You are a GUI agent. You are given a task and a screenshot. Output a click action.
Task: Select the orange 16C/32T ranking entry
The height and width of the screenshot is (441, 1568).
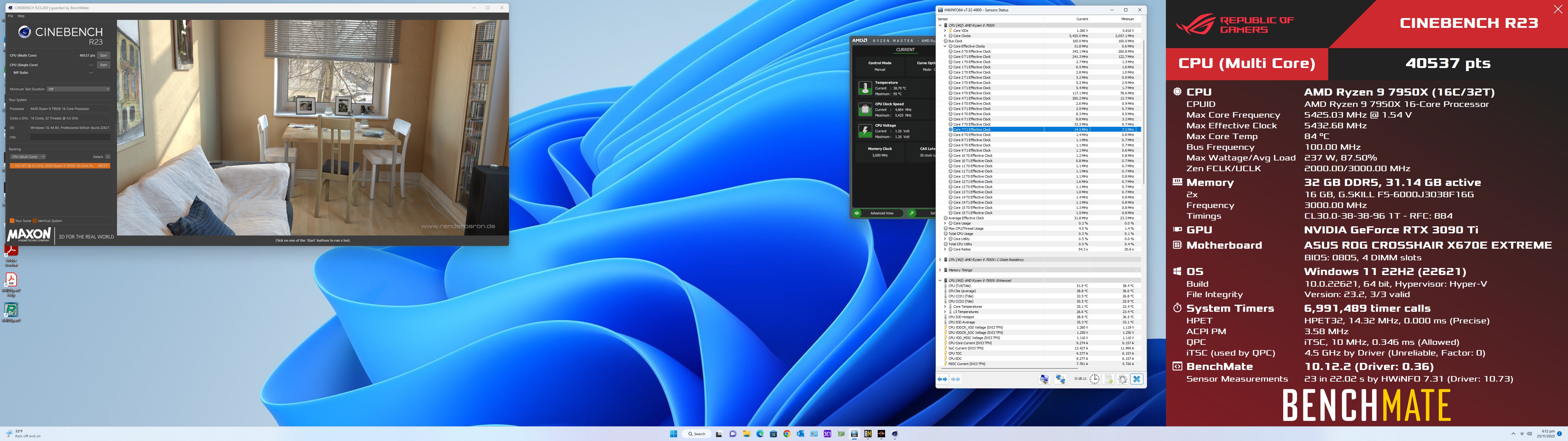[x=60, y=166]
